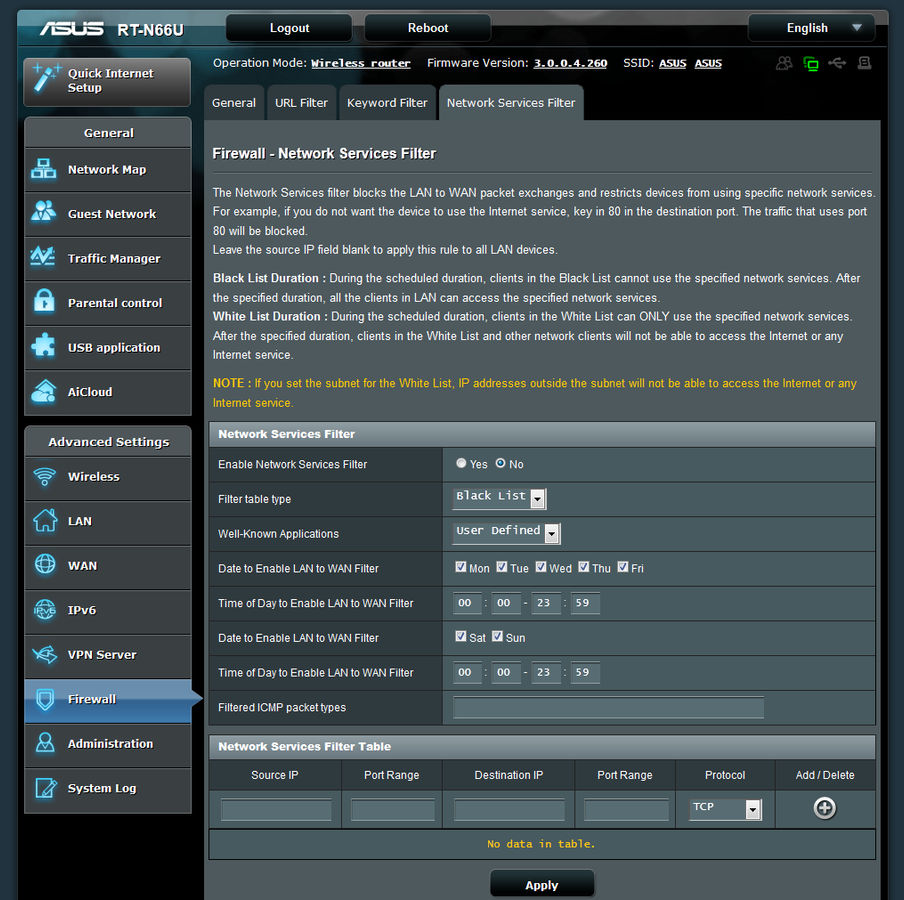Click the Filtered ICMP packet types field

608,707
